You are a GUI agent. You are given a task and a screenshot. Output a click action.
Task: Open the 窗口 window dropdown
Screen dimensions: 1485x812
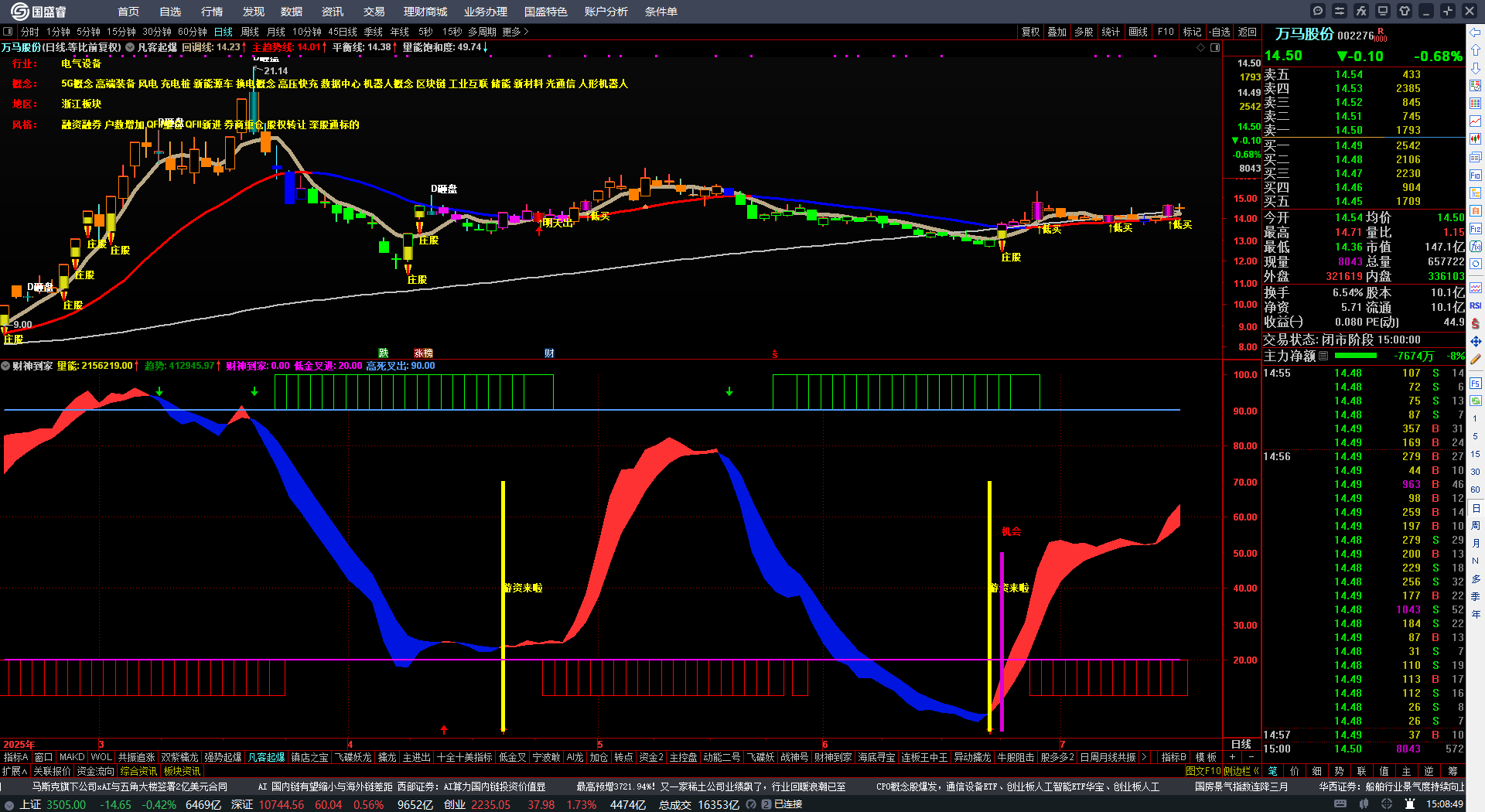[x=43, y=757]
